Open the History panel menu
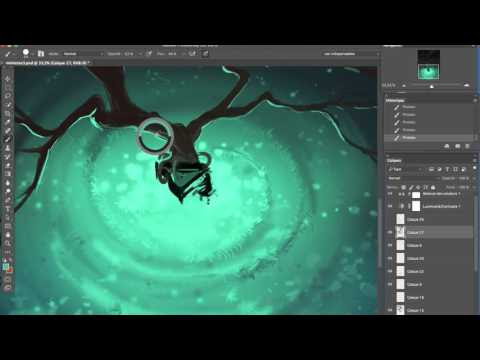This screenshot has height=360, width=480. [x=475, y=100]
